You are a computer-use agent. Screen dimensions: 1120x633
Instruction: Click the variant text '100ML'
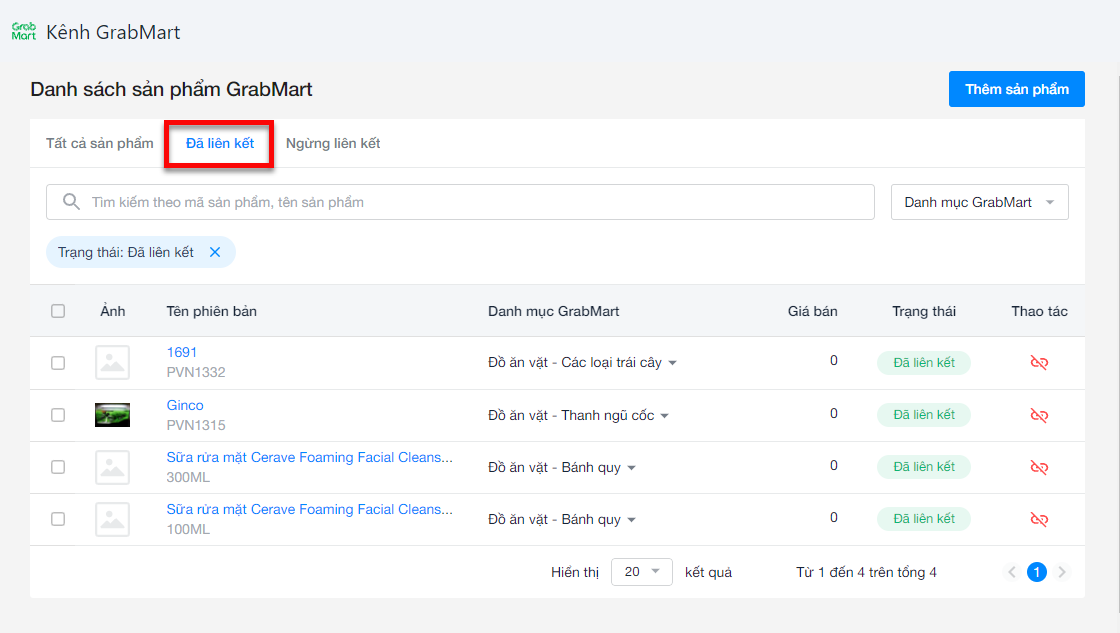(188, 529)
